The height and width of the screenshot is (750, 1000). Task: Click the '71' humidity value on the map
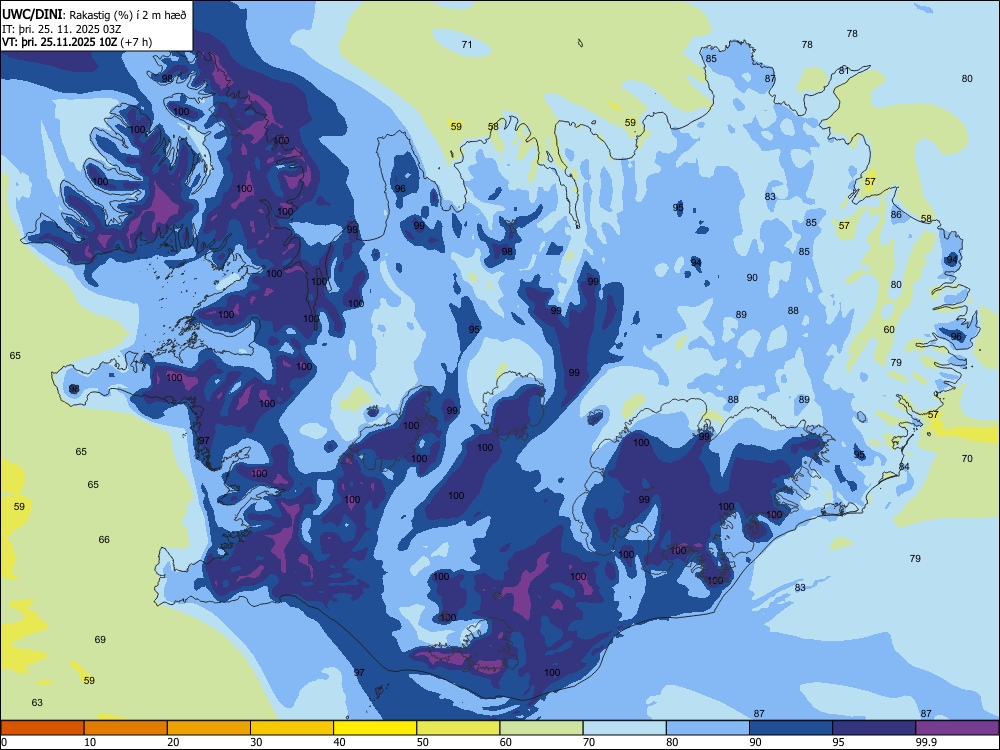(467, 44)
